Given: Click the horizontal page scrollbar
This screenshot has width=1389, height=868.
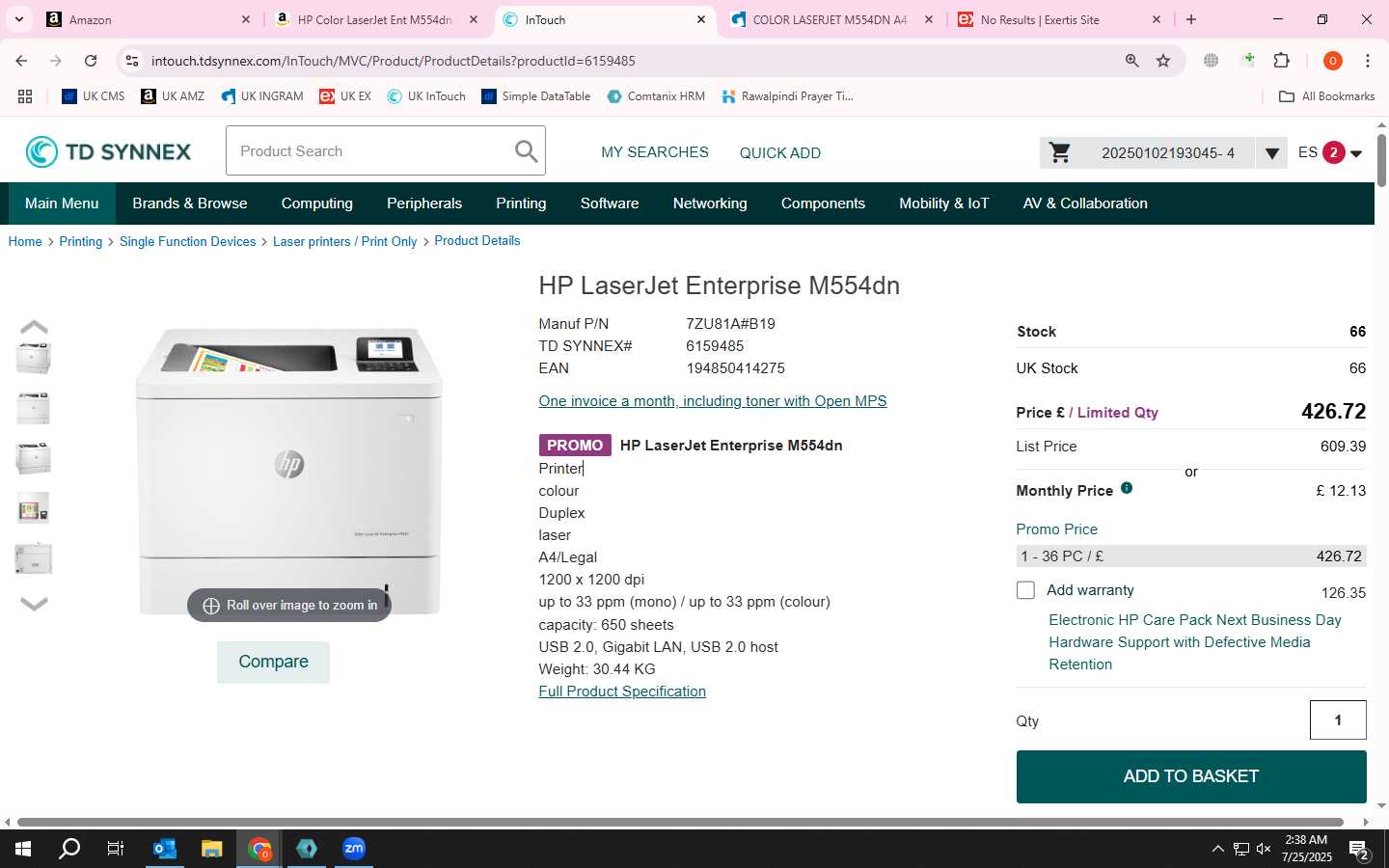Looking at the screenshot, I should click(680, 822).
